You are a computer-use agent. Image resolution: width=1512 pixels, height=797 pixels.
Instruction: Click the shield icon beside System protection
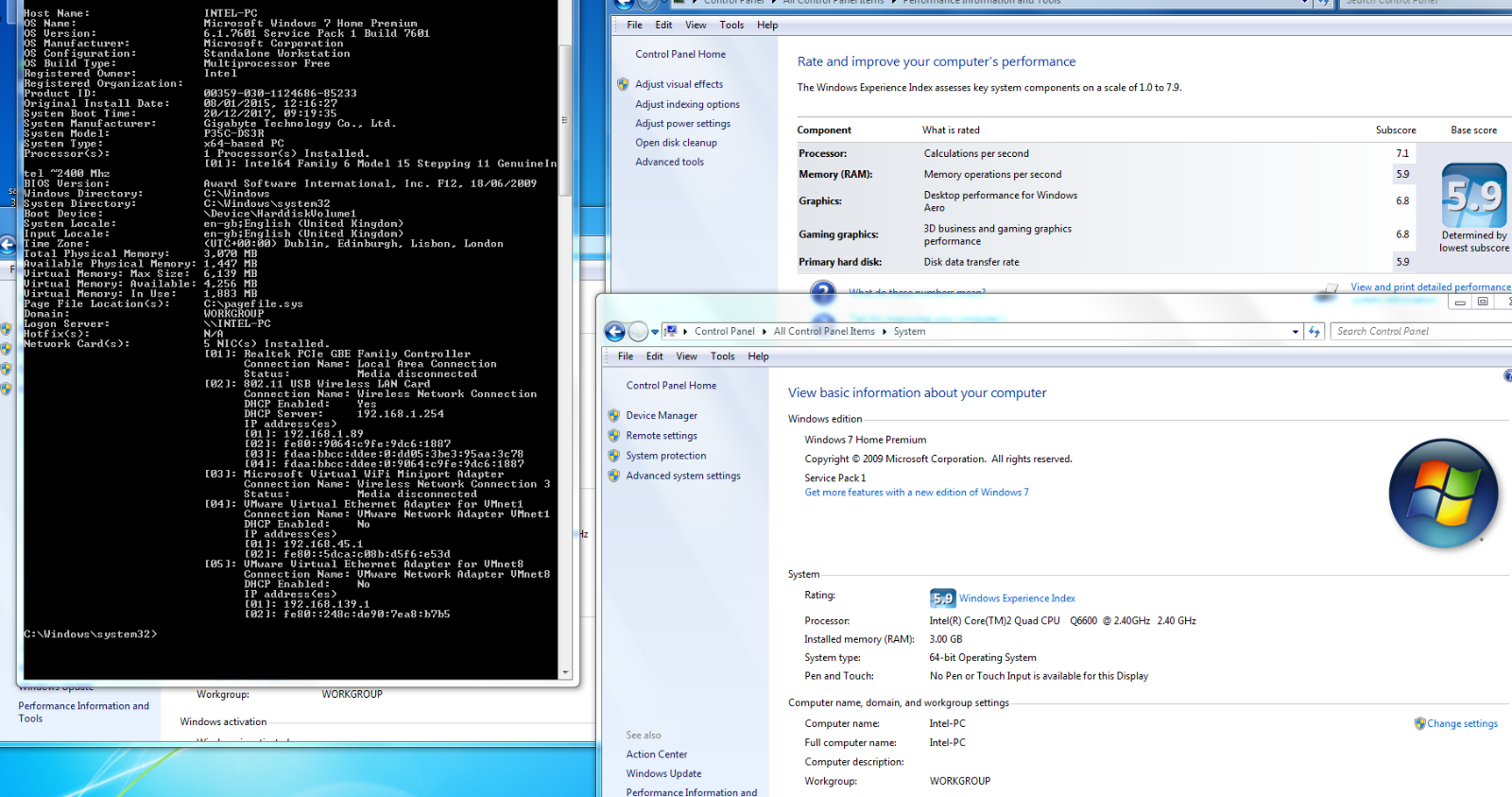[x=614, y=456]
